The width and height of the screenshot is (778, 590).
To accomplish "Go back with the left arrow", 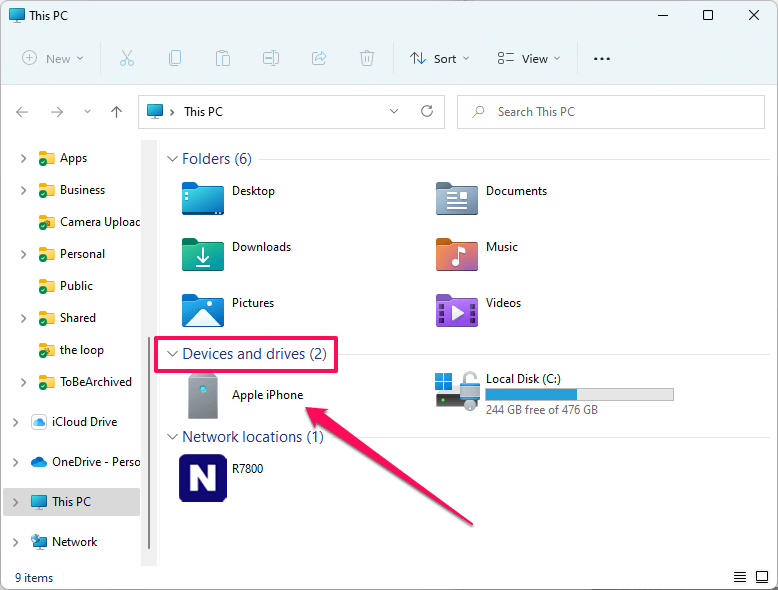I will 22,112.
